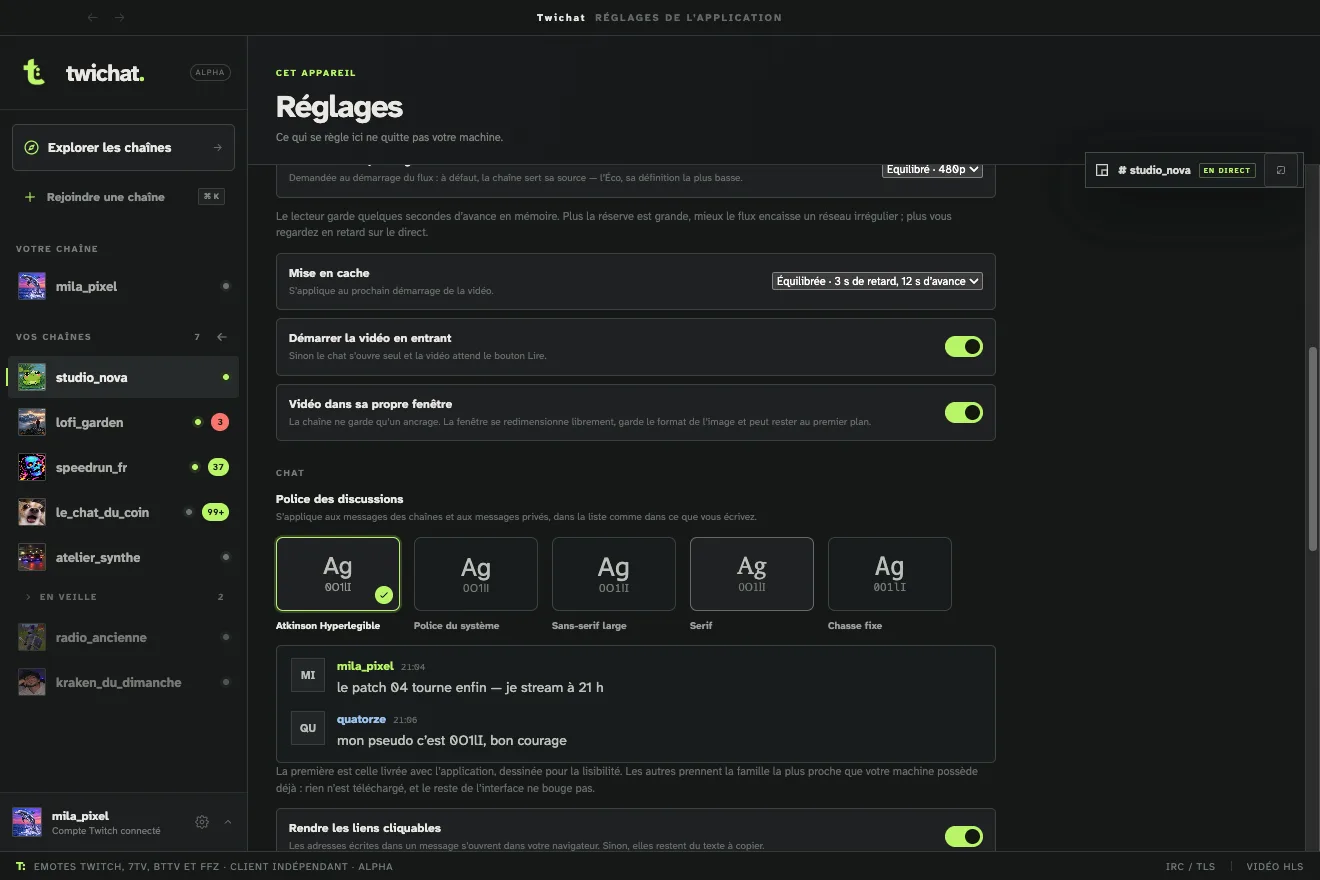This screenshot has height=880, width=1320.
Task: Click the expand-window icon in the studio_nova anchor
Action: pyautogui.click(x=1281, y=170)
